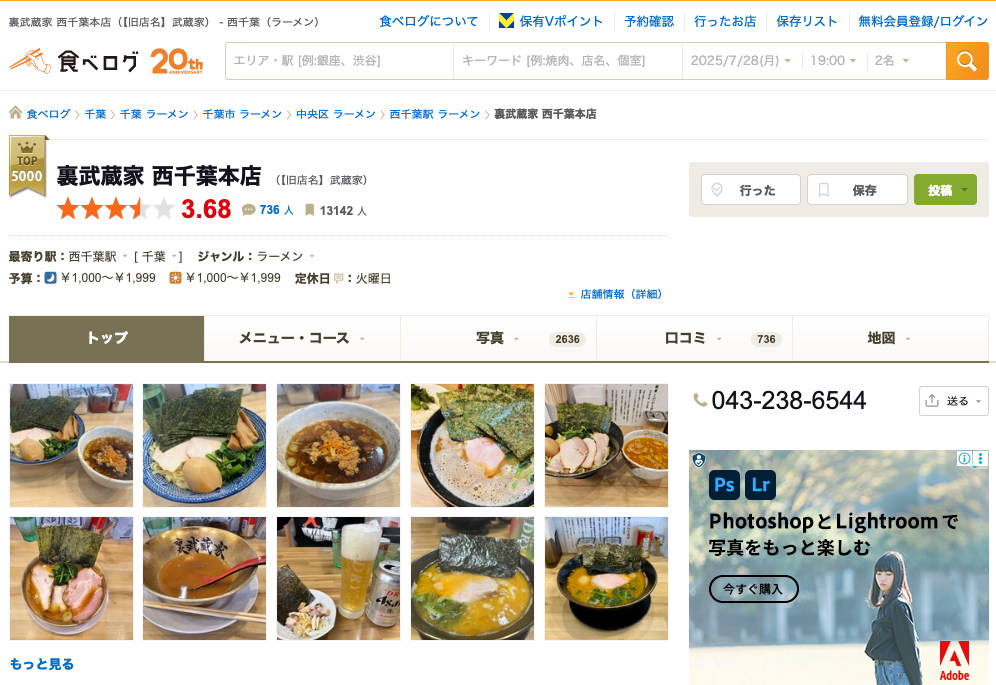Open the reservation date dropdown
The image size is (996, 685).
(x=741, y=60)
